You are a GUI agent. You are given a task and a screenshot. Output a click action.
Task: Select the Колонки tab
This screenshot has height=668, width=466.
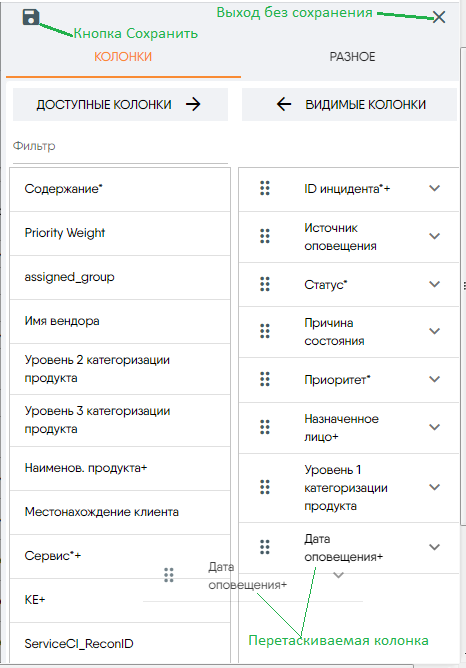123,57
